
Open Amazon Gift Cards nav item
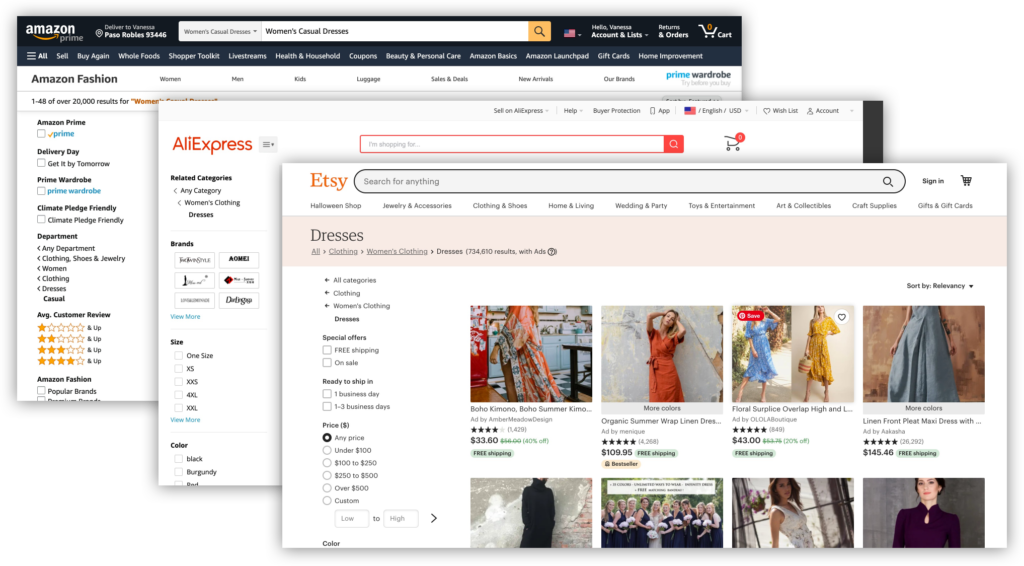point(613,56)
